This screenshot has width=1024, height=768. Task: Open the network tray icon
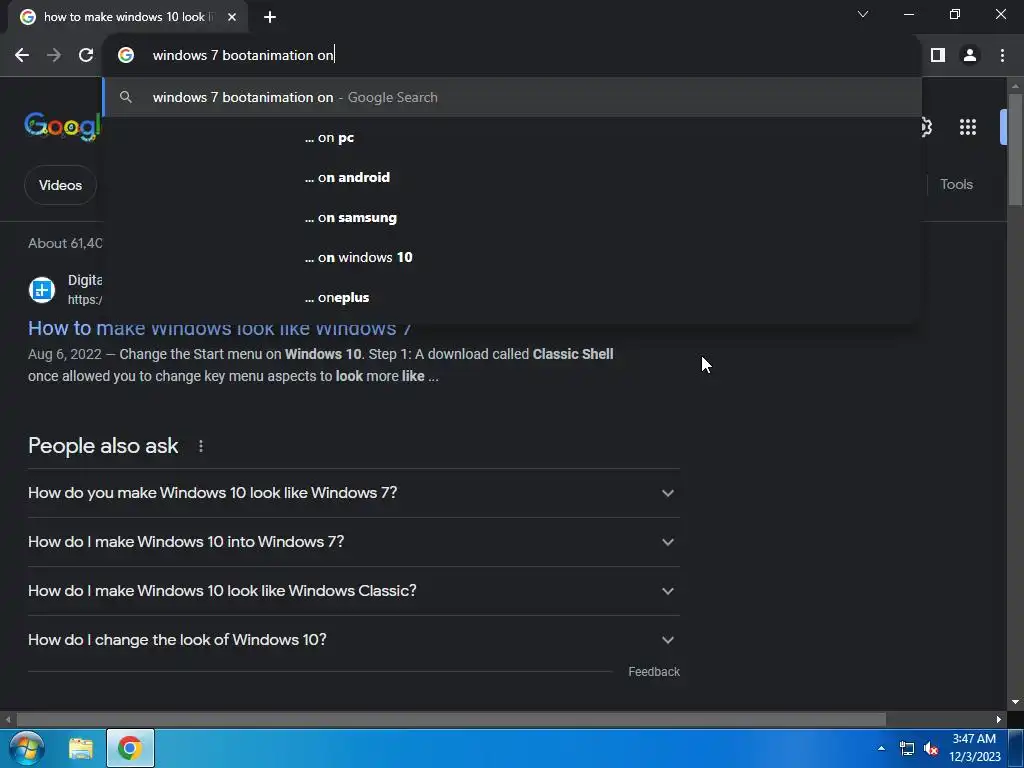pos(906,748)
